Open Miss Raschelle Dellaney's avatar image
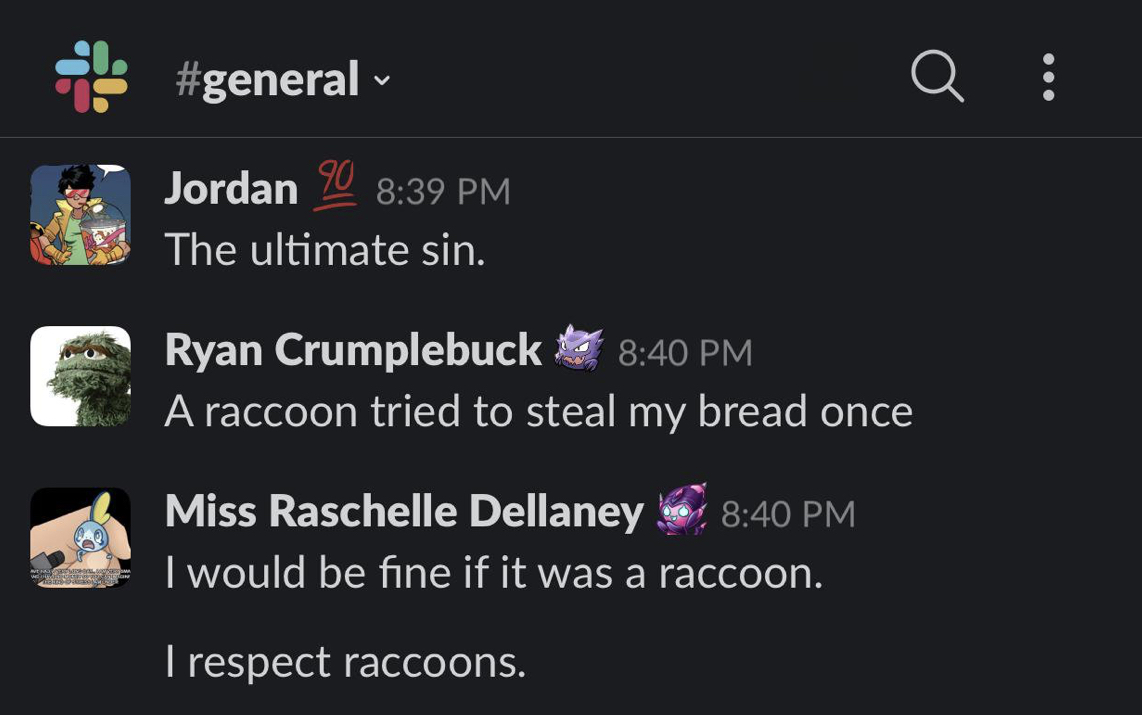The height and width of the screenshot is (715, 1142). tap(81, 537)
